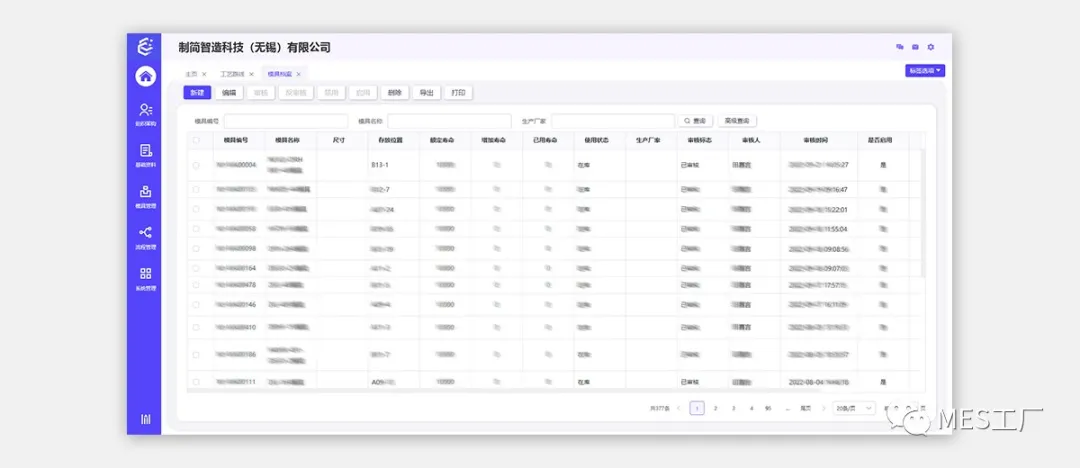
Task: Open the 系统管理 grid icon in sidebar
Action: pos(146,276)
